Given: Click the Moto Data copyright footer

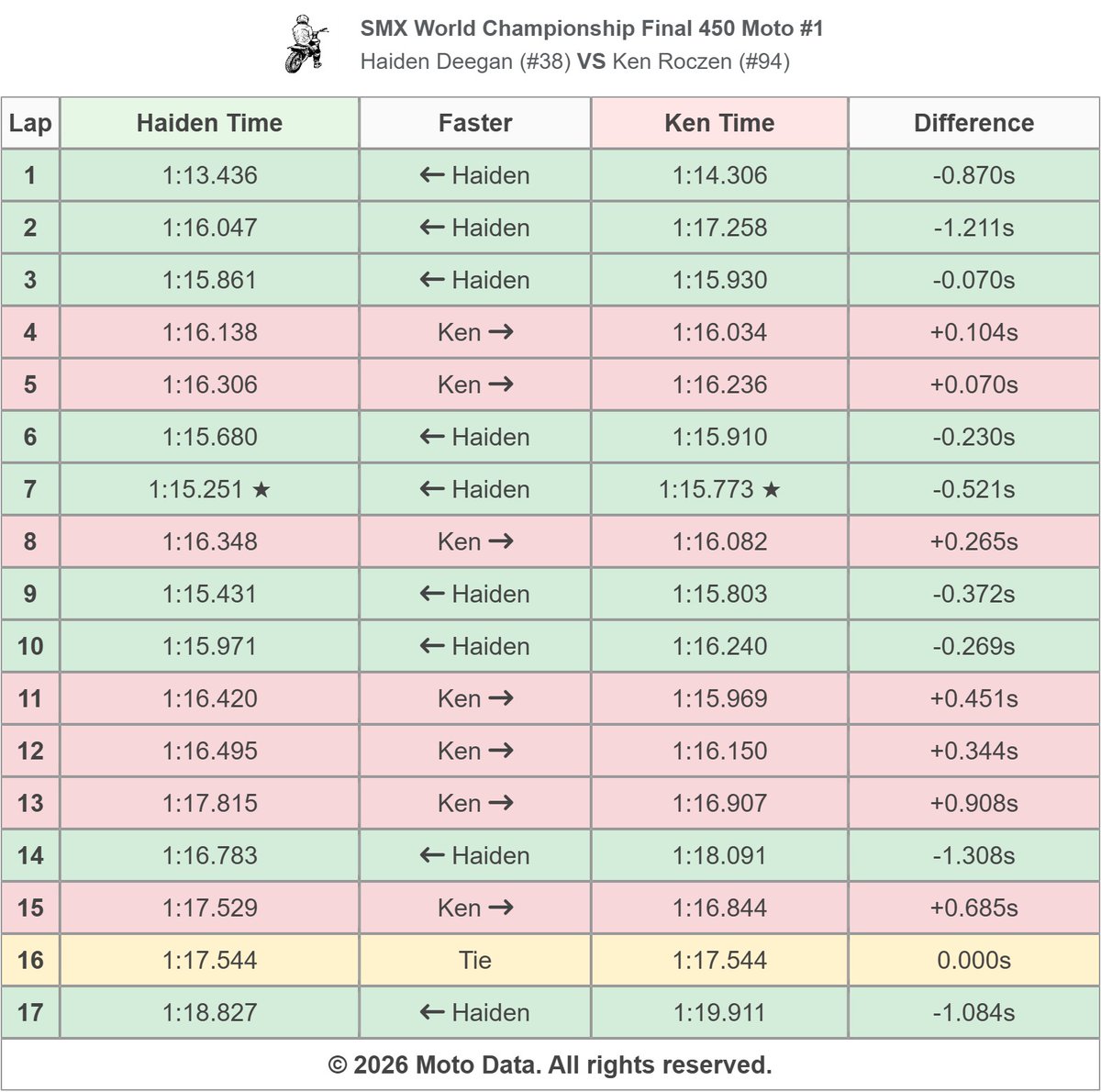Looking at the screenshot, I should (x=550, y=1065).
